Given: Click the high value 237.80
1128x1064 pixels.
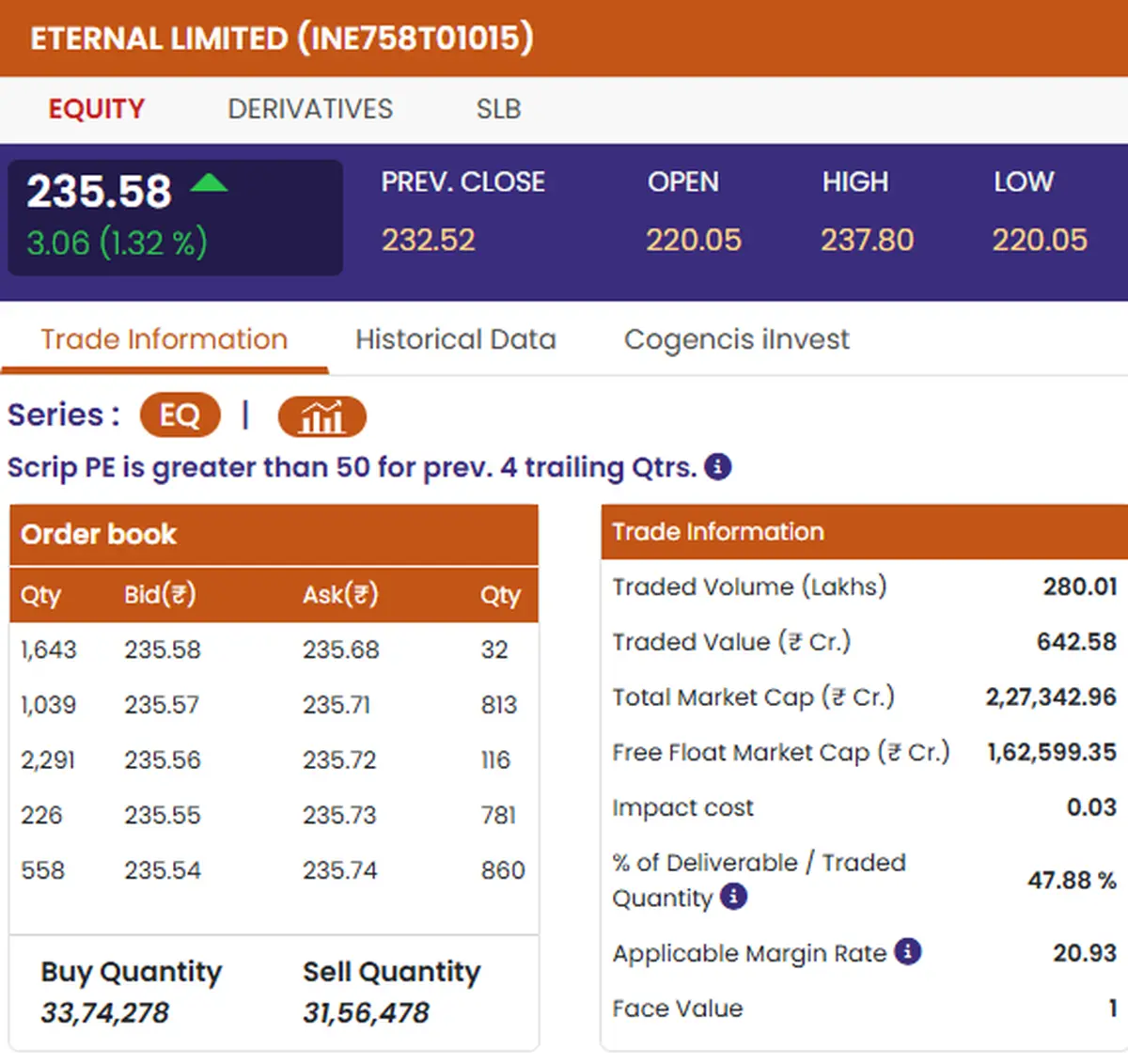Looking at the screenshot, I should [867, 241].
